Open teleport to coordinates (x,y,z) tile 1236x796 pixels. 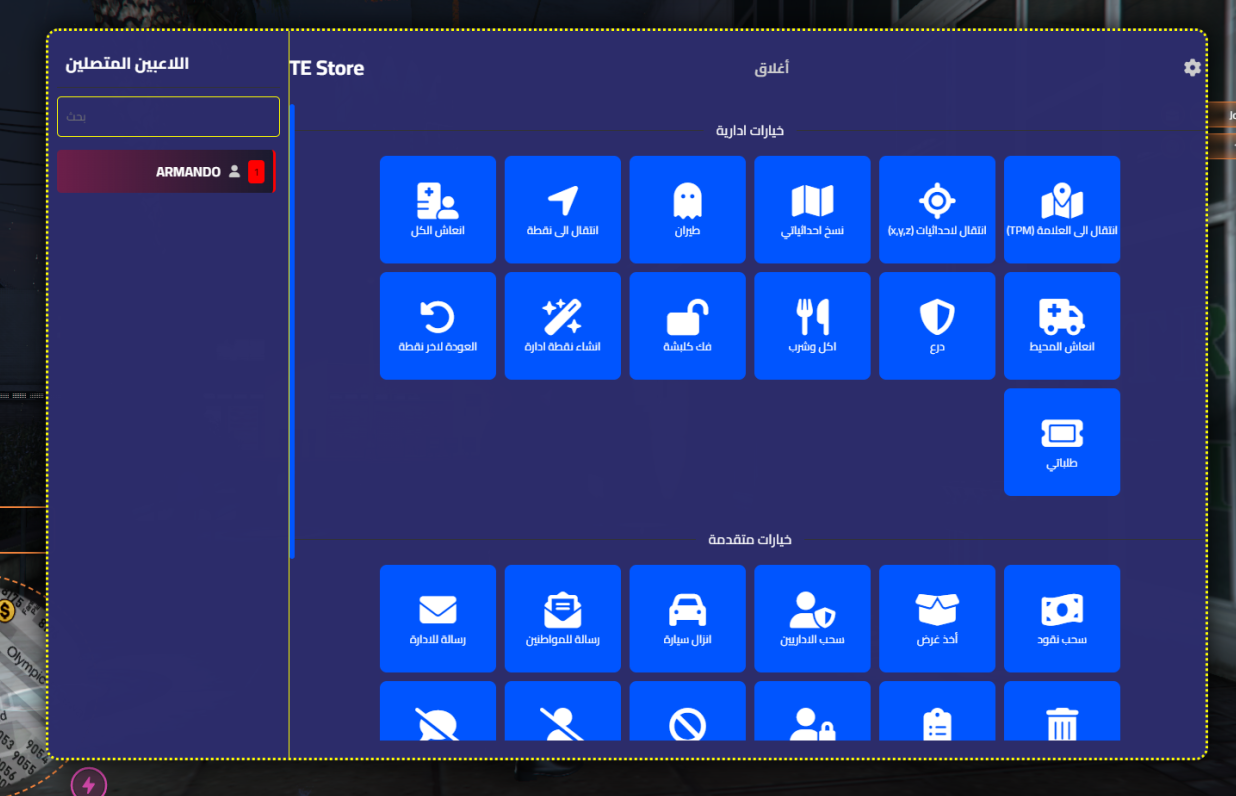(937, 210)
